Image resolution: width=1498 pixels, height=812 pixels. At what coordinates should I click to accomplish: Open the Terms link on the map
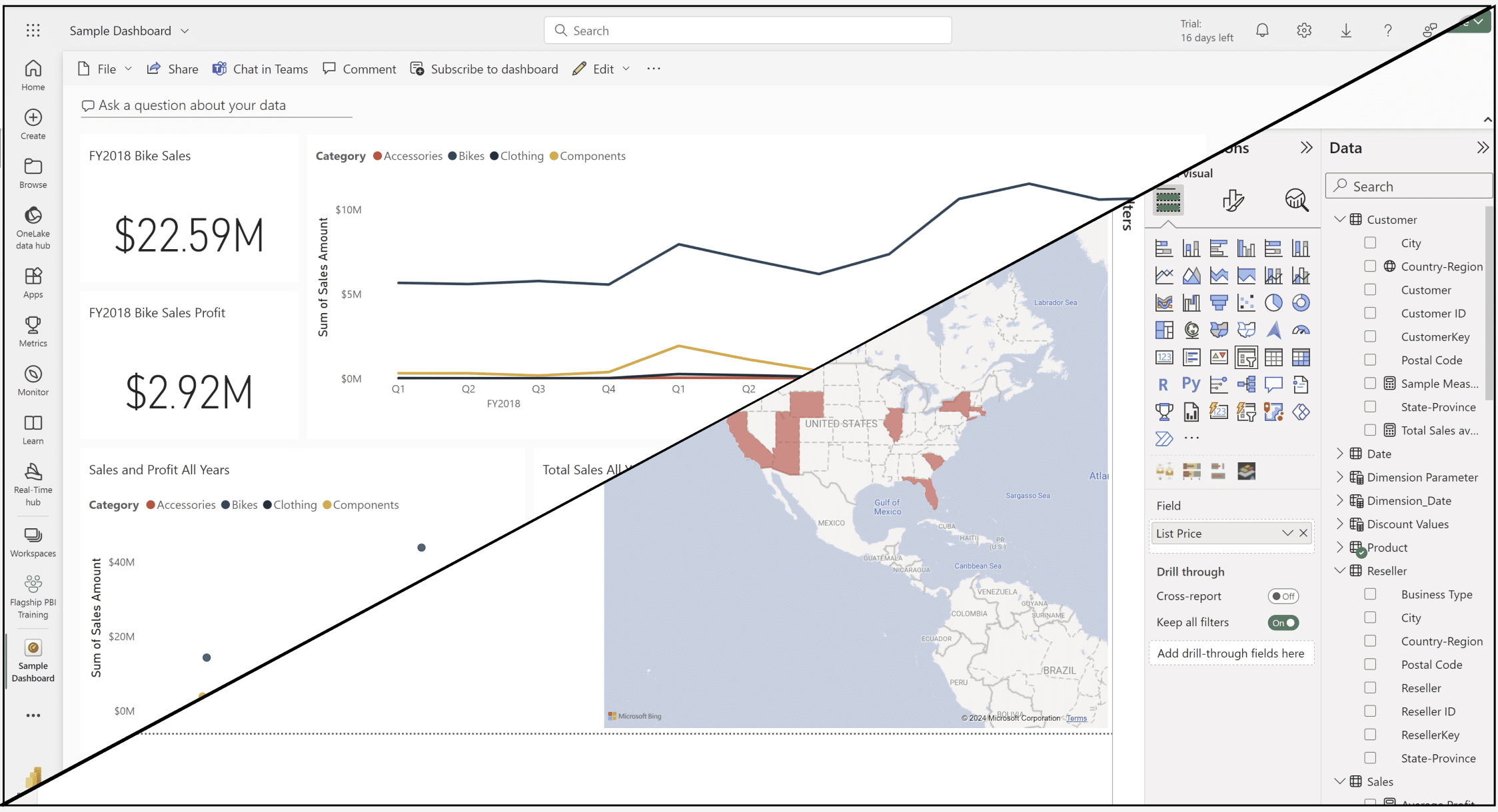(x=1076, y=718)
